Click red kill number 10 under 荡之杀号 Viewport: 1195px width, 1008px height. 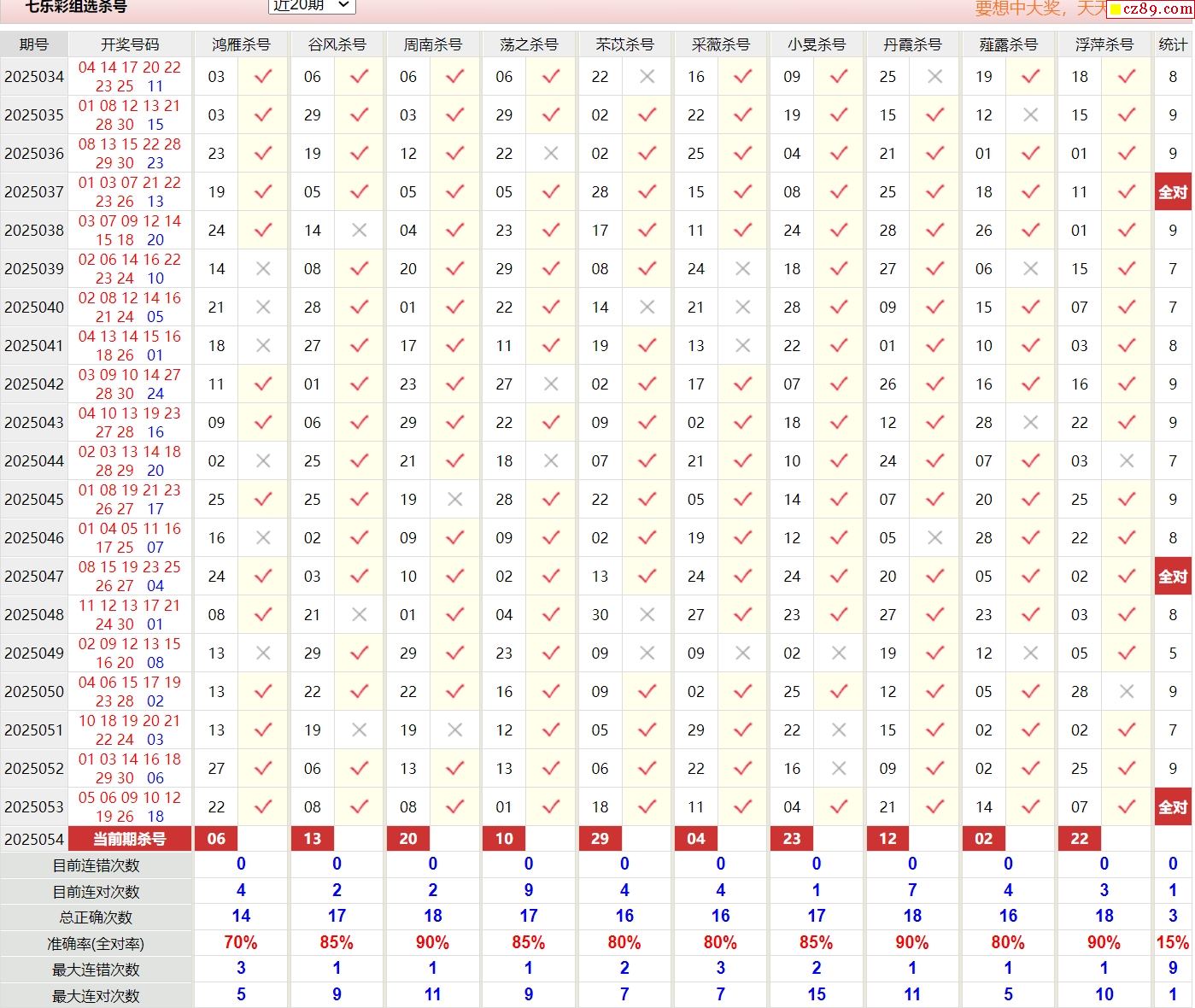[504, 839]
